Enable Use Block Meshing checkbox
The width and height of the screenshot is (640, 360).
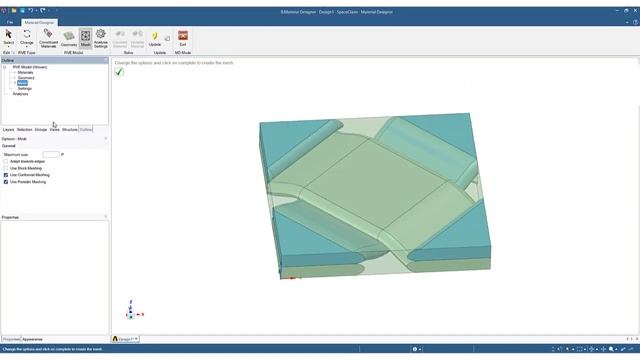point(6,168)
